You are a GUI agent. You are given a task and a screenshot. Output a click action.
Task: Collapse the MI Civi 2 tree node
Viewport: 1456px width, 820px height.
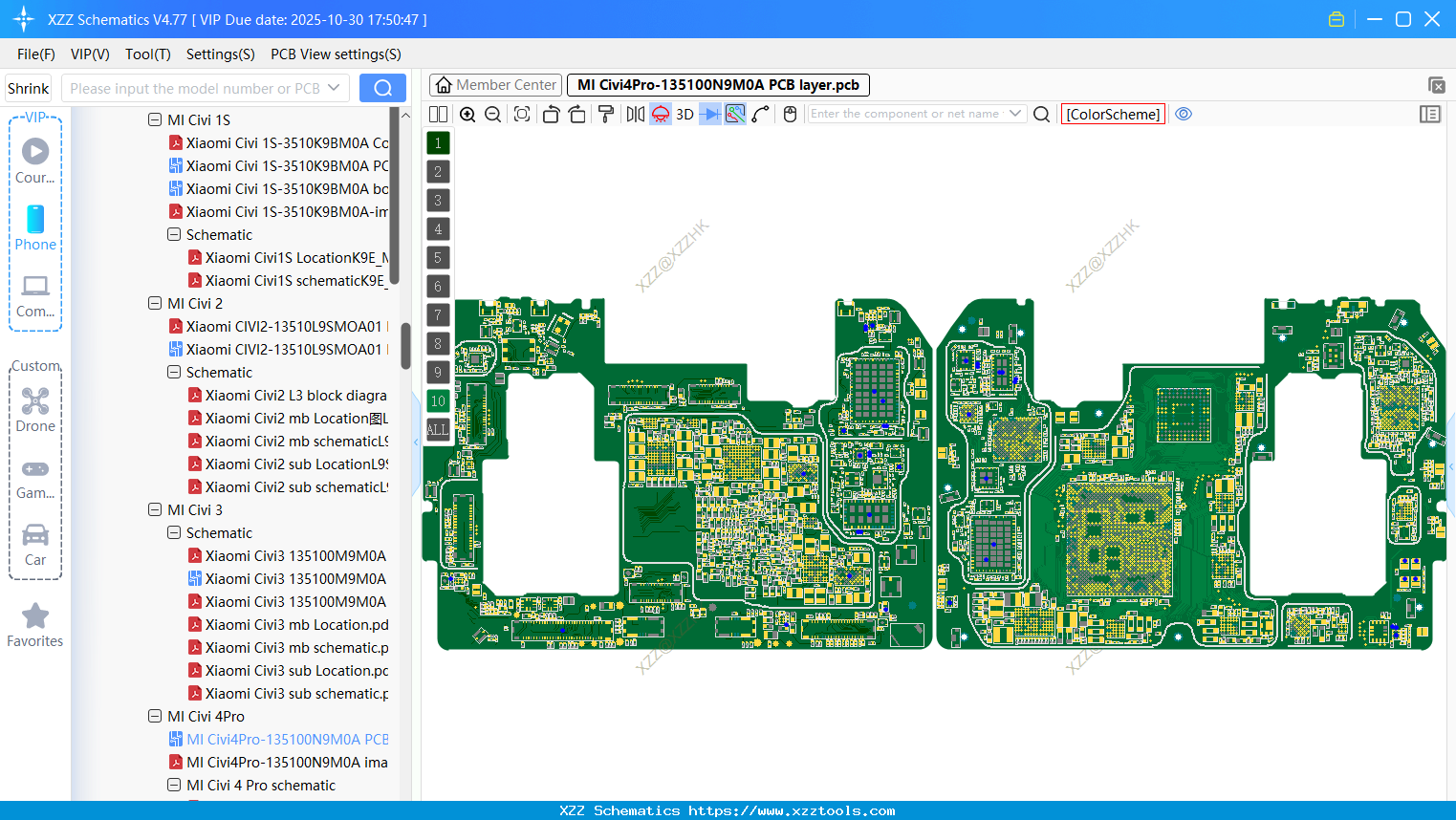tap(155, 303)
